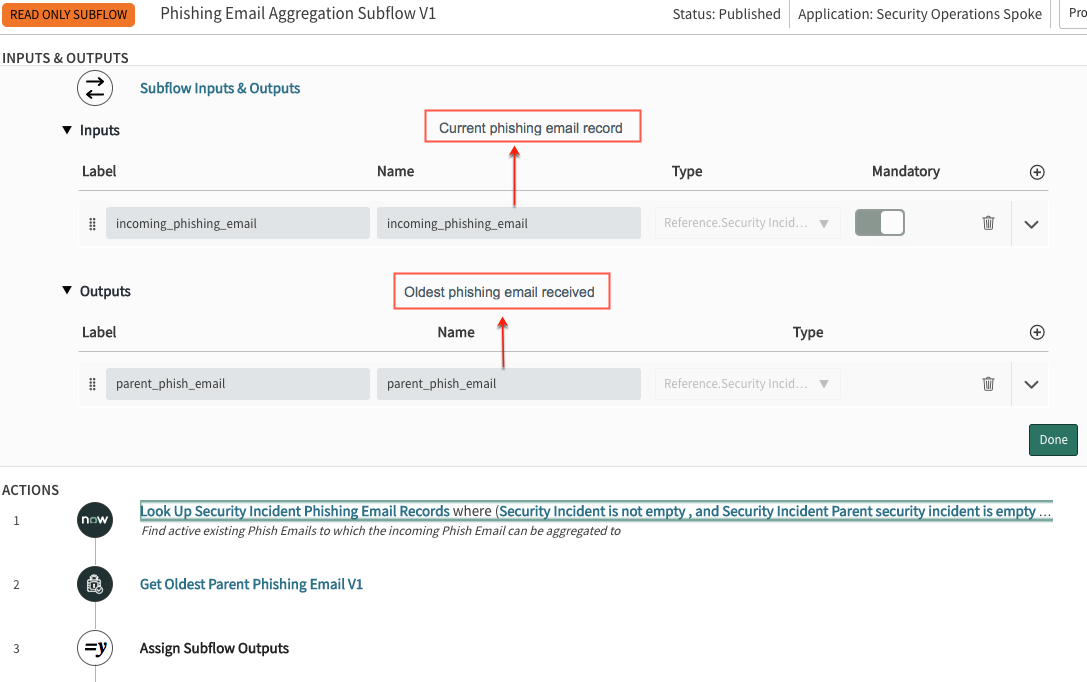Open the Type dropdown for parent_phish_email

pos(747,384)
